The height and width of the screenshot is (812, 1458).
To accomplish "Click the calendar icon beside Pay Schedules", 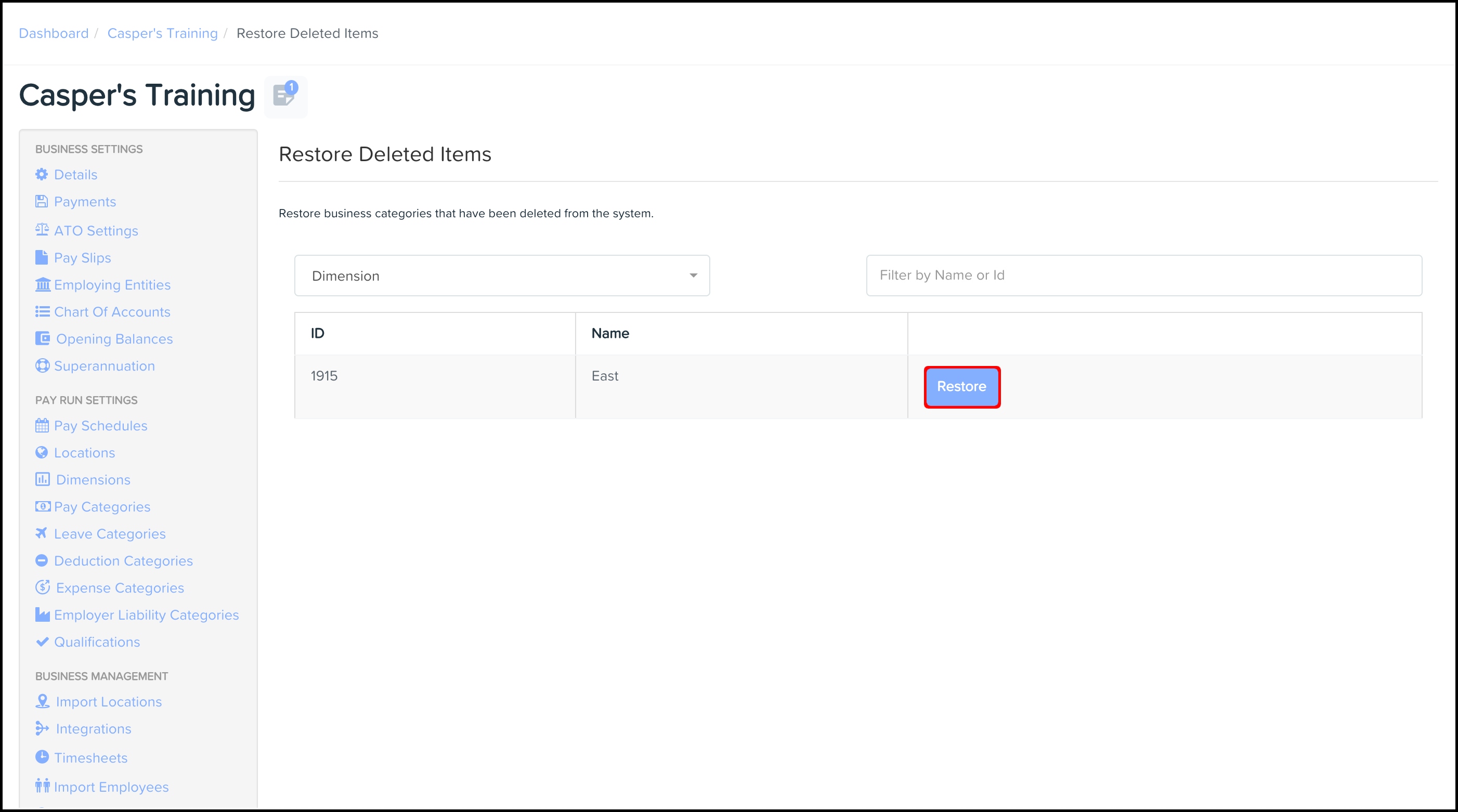I will tap(42, 426).
